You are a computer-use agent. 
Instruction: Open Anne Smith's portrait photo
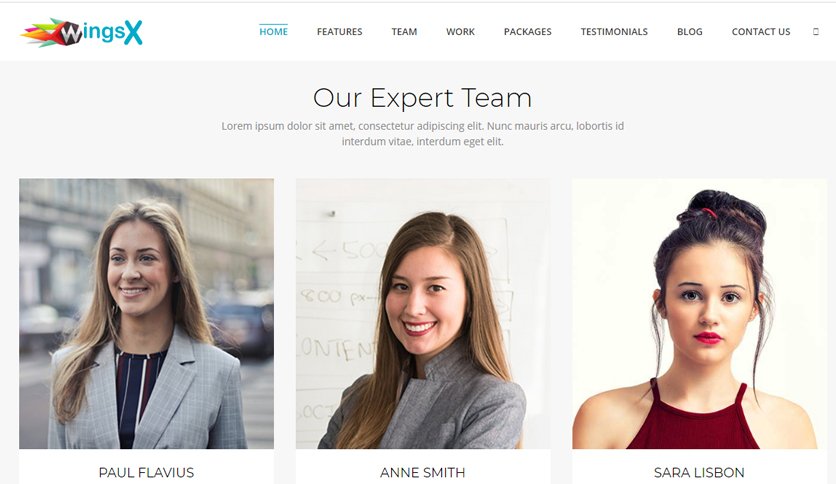point(423,313)
